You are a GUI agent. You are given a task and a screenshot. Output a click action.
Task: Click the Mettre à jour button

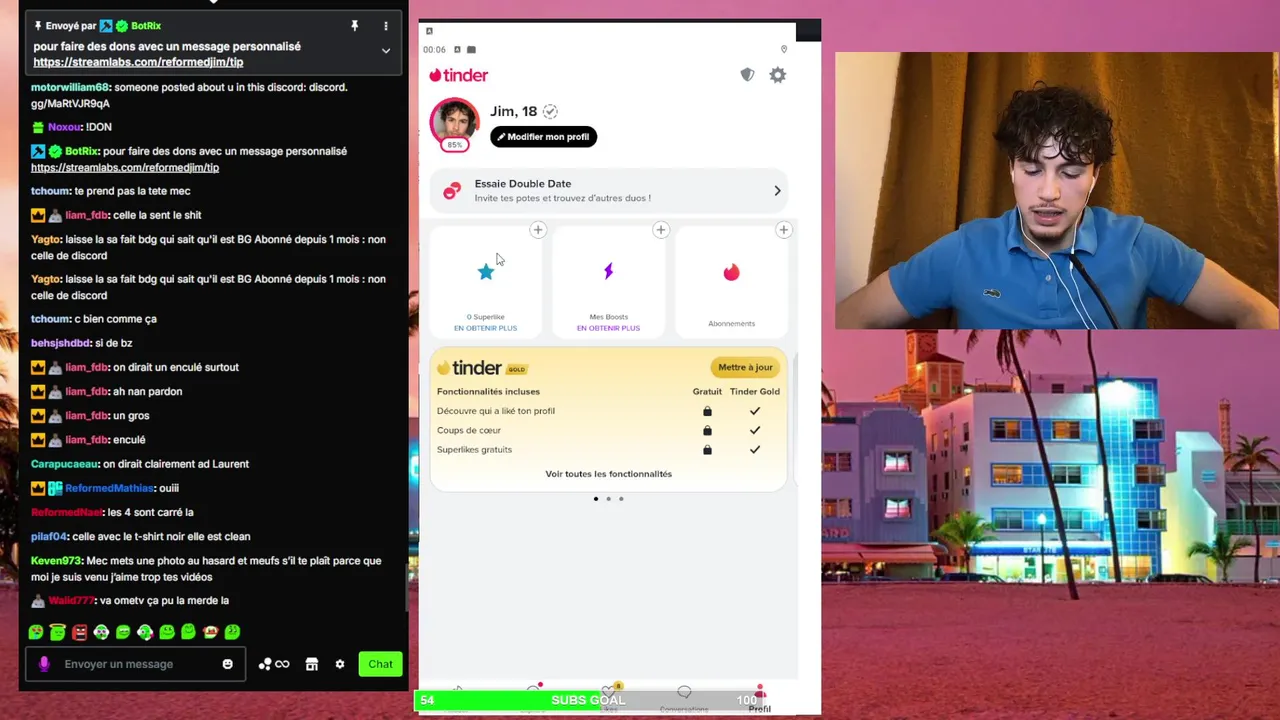click(745, 367)
